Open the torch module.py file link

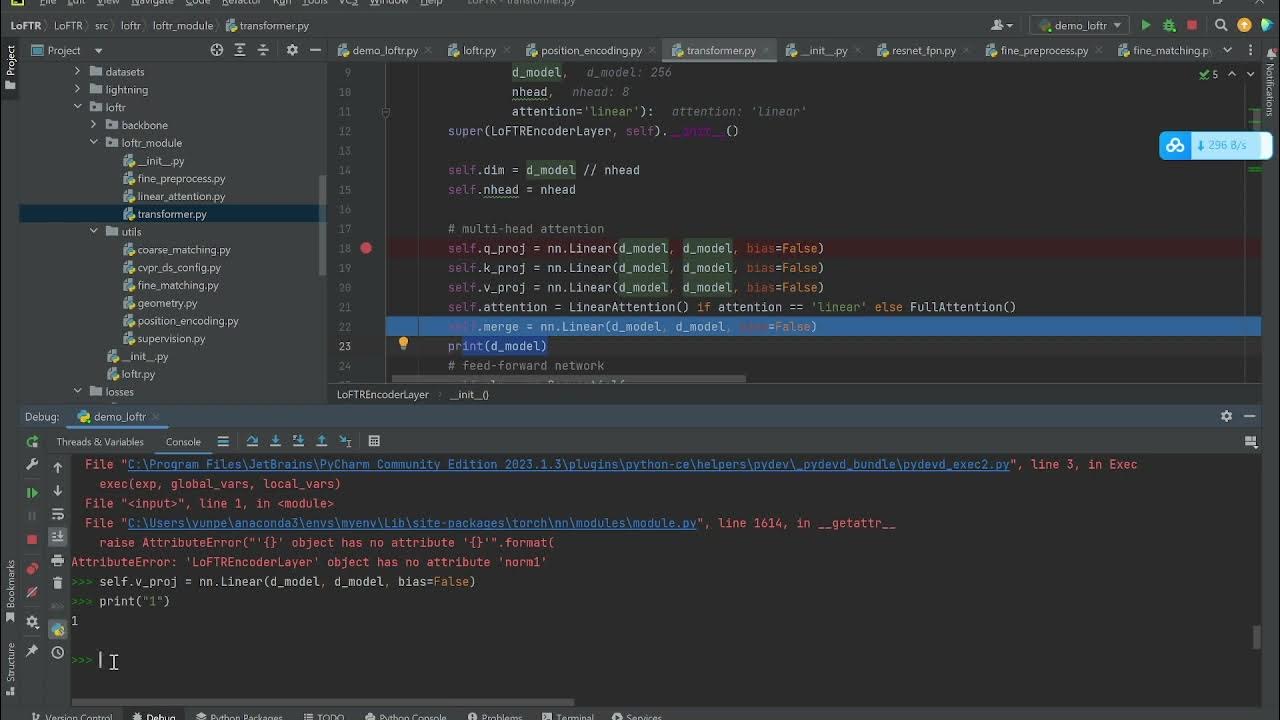pyautogui.click(x=412, y=524)
